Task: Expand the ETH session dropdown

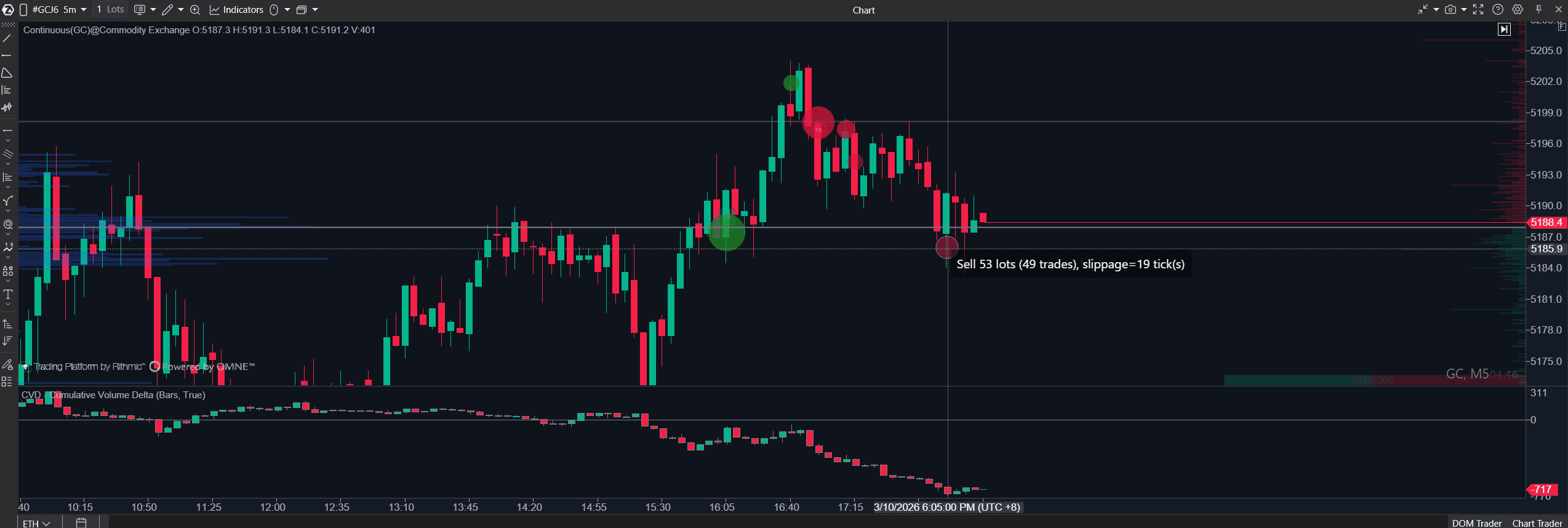Action: pyautogui.click(x=36, y=523)
